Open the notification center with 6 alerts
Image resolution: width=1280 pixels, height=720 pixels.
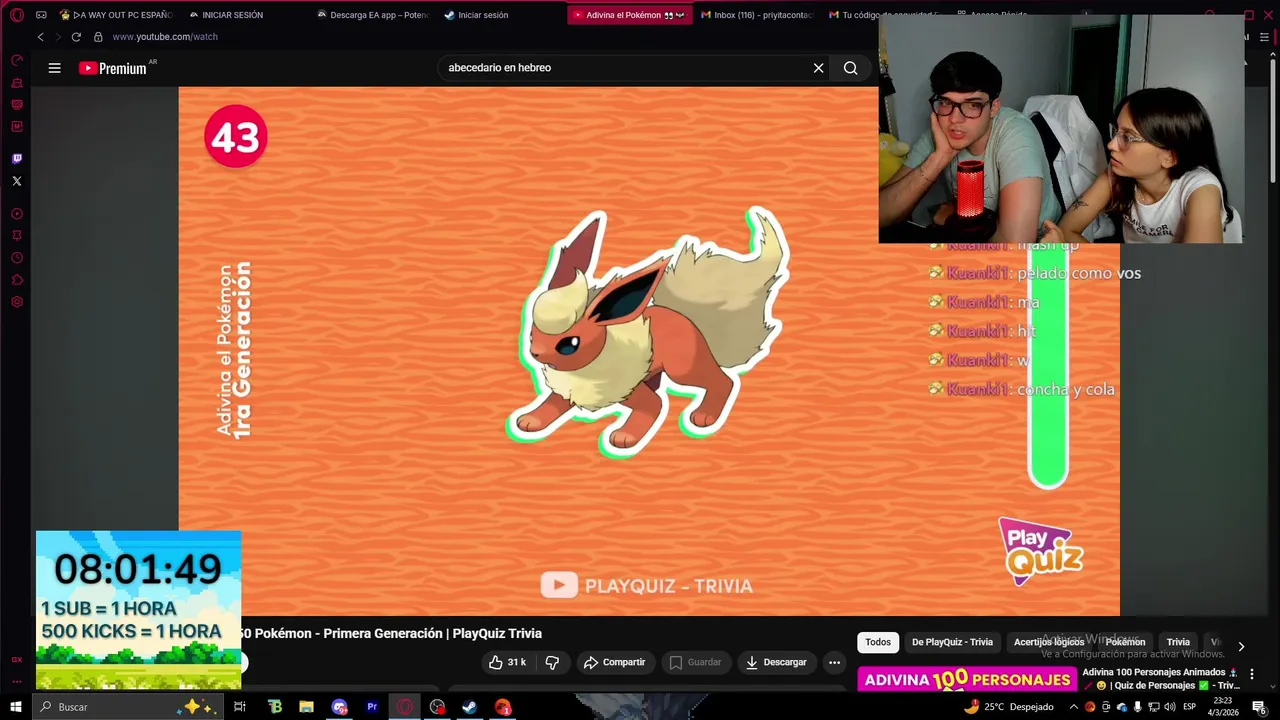pyautogui.click(x=1260, y=707)
